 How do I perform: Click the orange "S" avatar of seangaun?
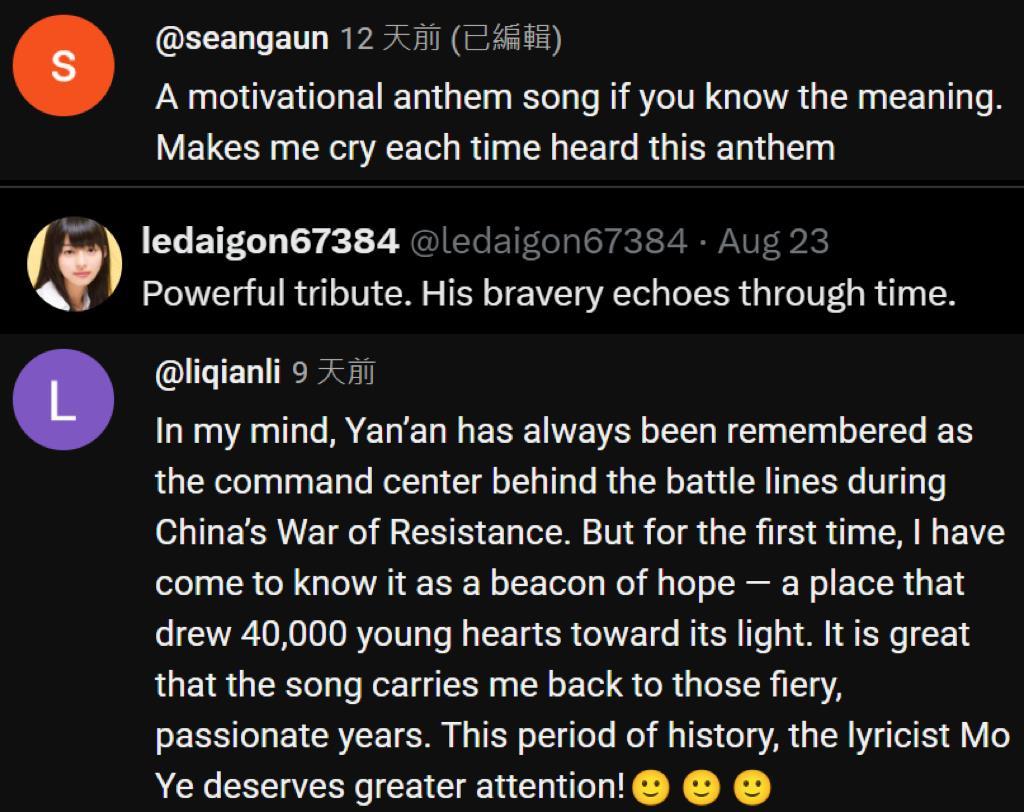(63, 66)
